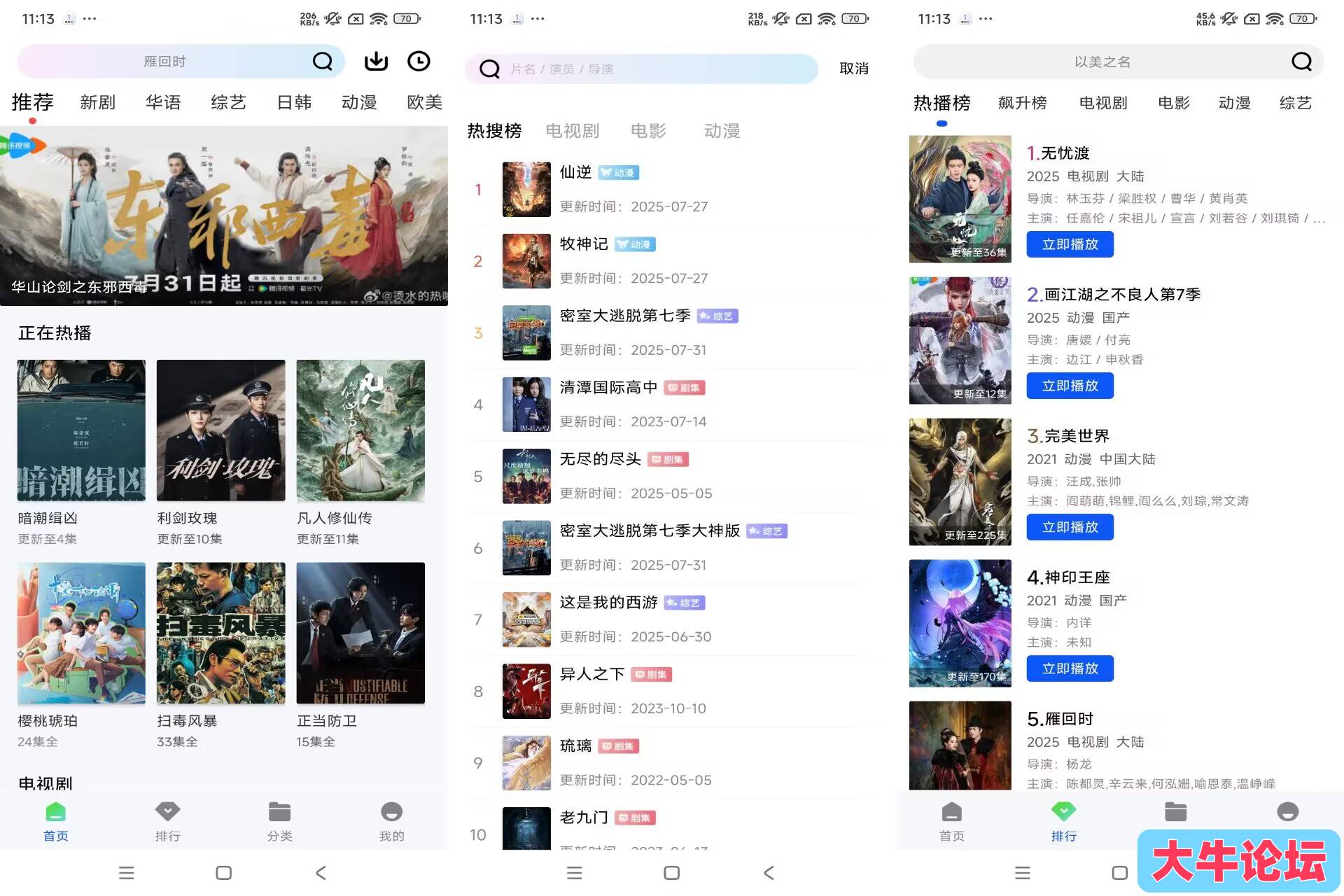Viewport: 1344px width, 896px height.
Task: Open 凡人修仙传 poster
Action: [x=360, y=430]
